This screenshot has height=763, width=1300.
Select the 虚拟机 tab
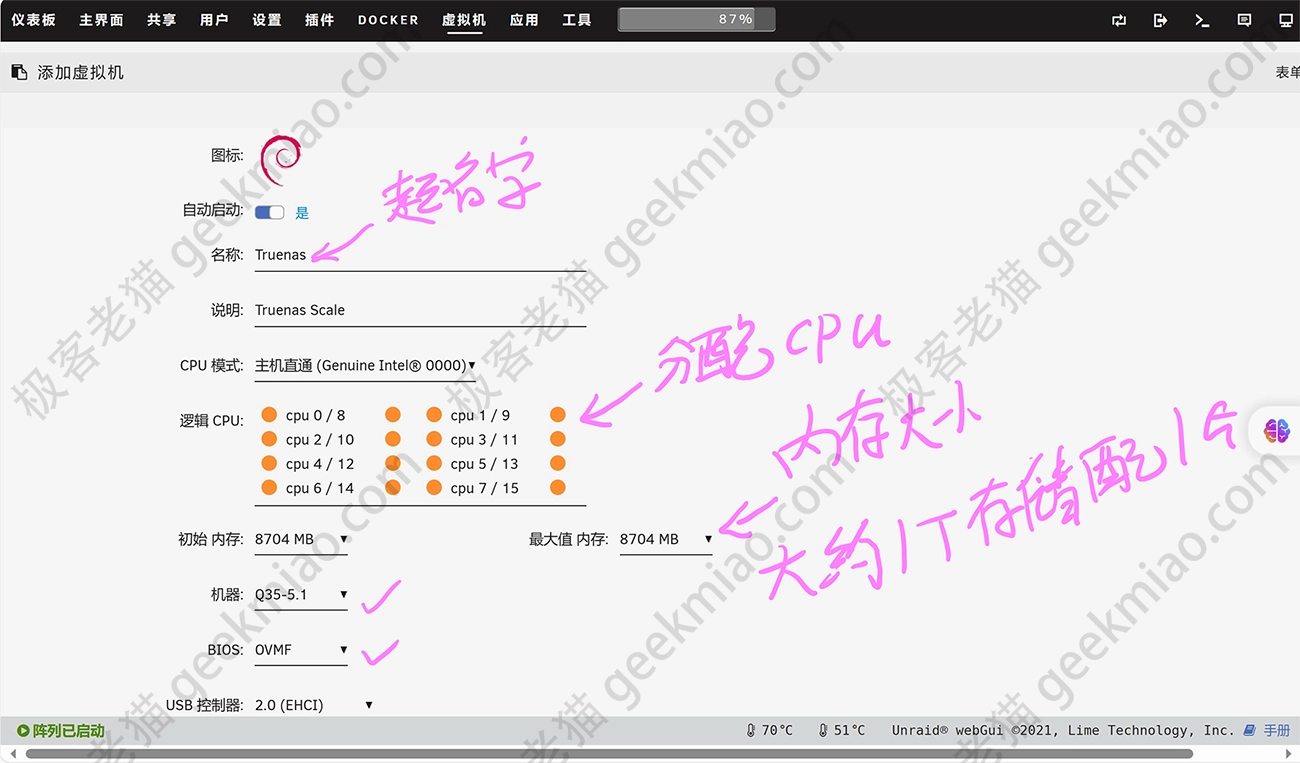464,20
